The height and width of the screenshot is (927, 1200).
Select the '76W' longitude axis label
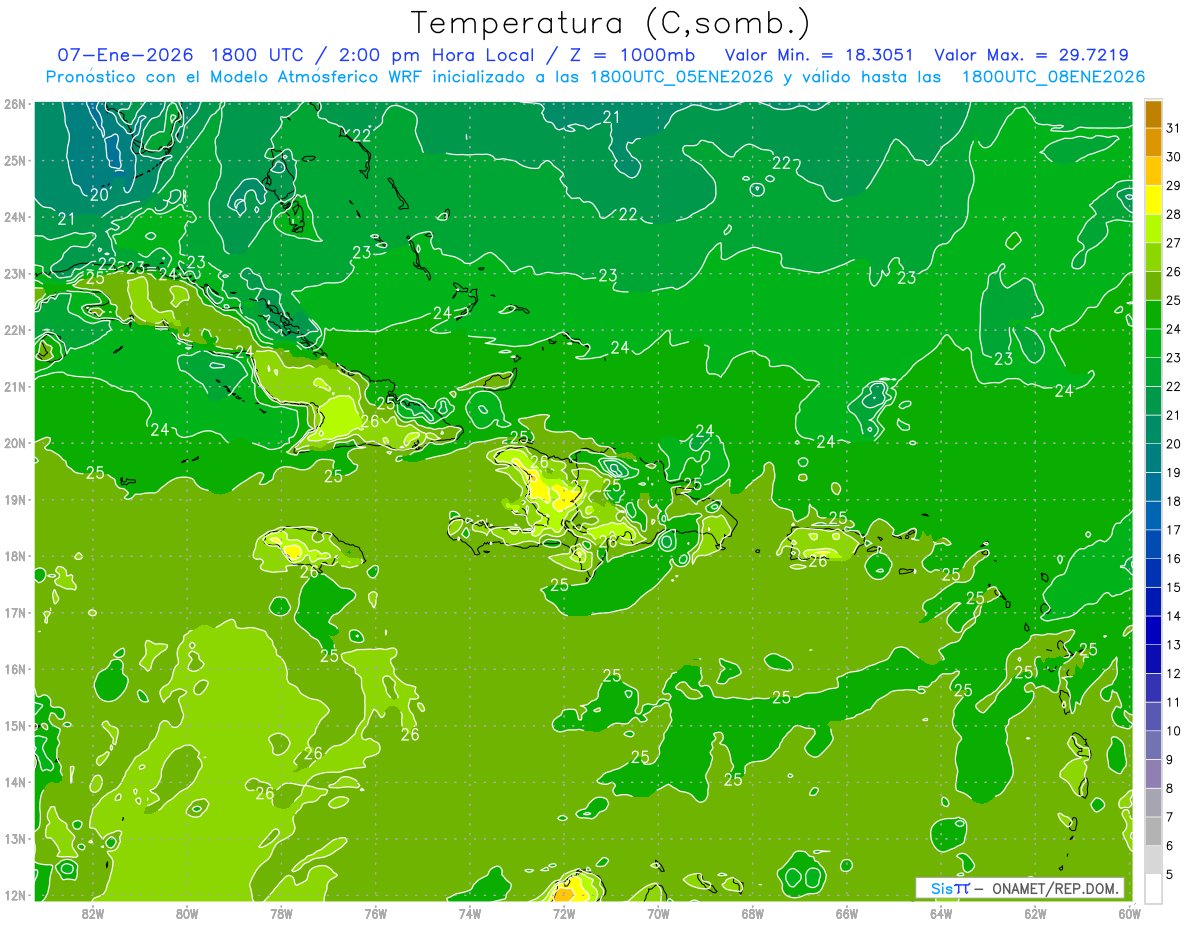(376, 913)
